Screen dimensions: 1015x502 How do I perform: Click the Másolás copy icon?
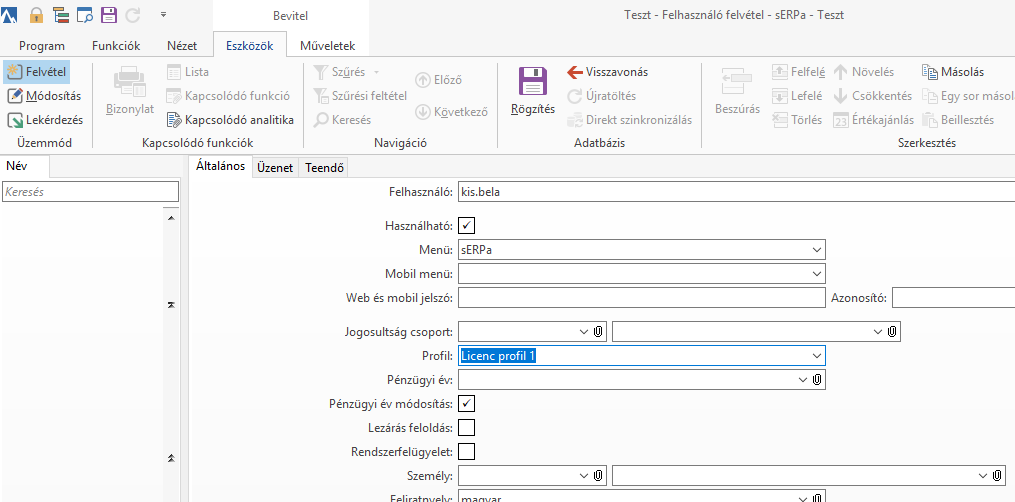pos(931,72)
